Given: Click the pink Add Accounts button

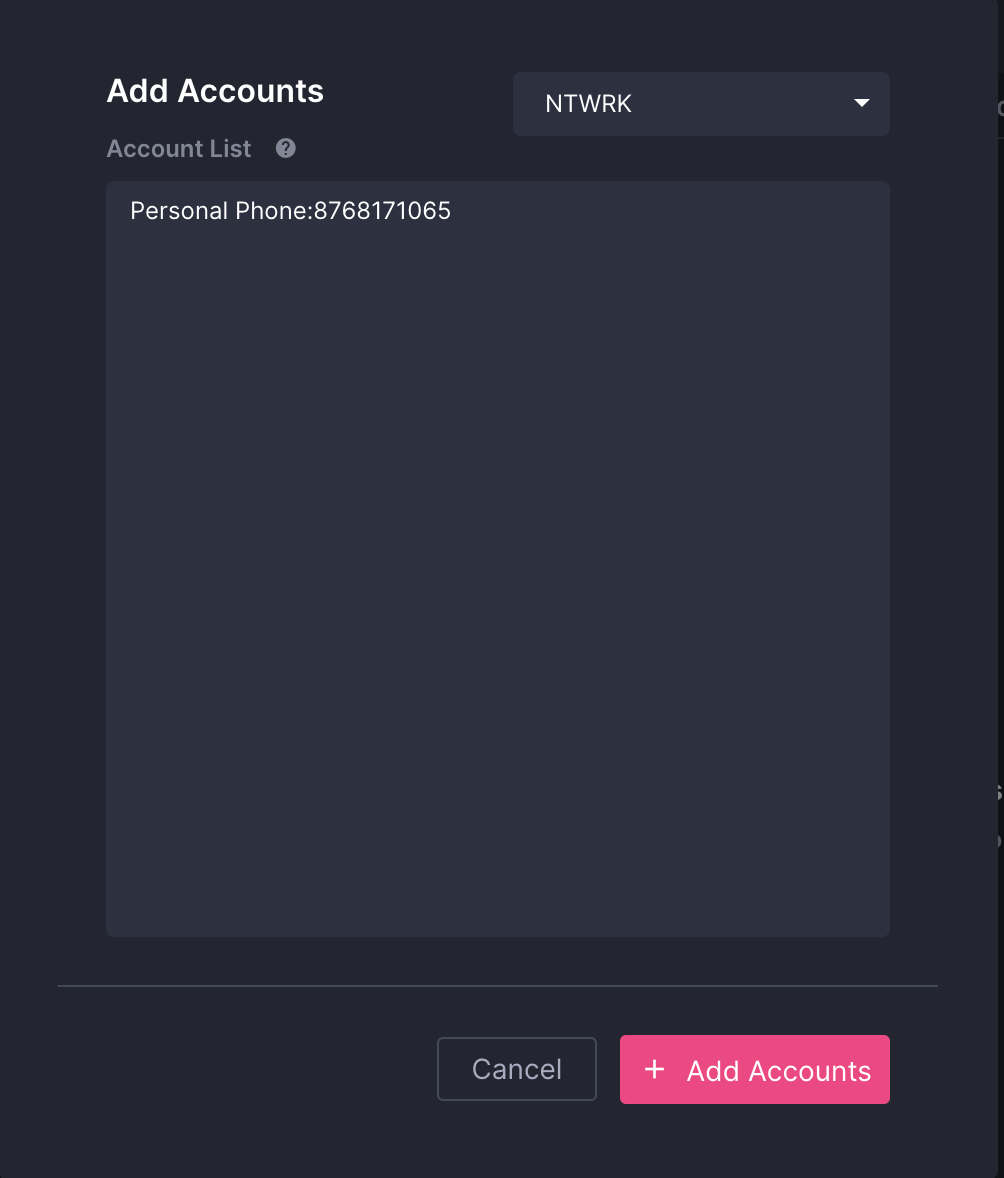Looking at the screenshot, I should [x=754, y=1070].
